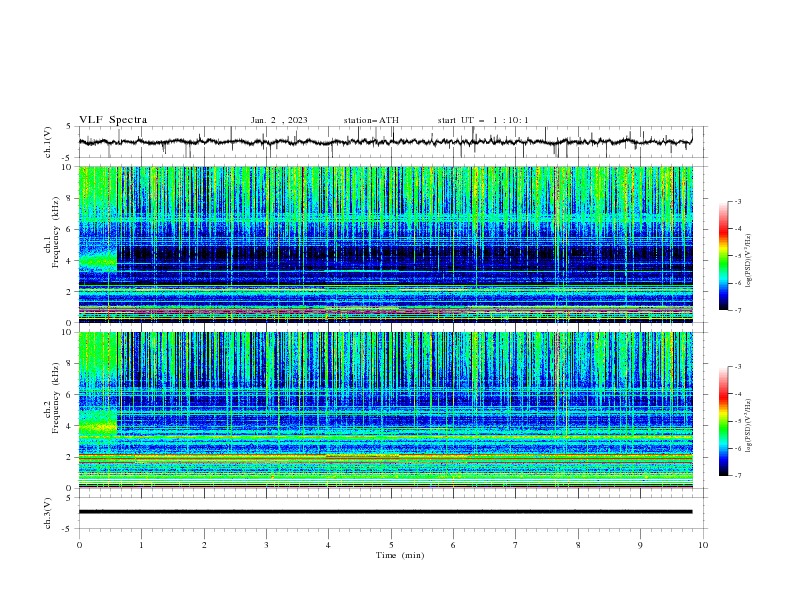This screenshot has width=792, height=612.
Task: Click the "0" tick on the time axis
Action: 79,545
